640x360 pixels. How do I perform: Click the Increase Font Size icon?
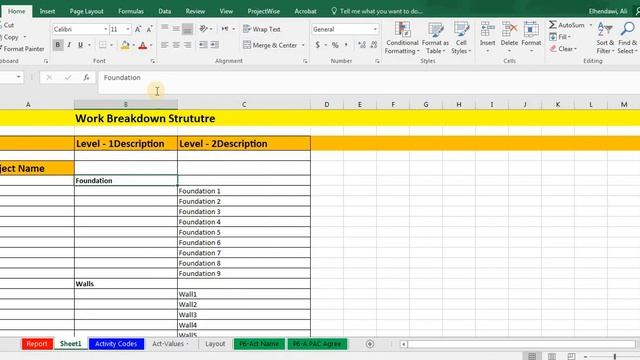coord(138,29)
